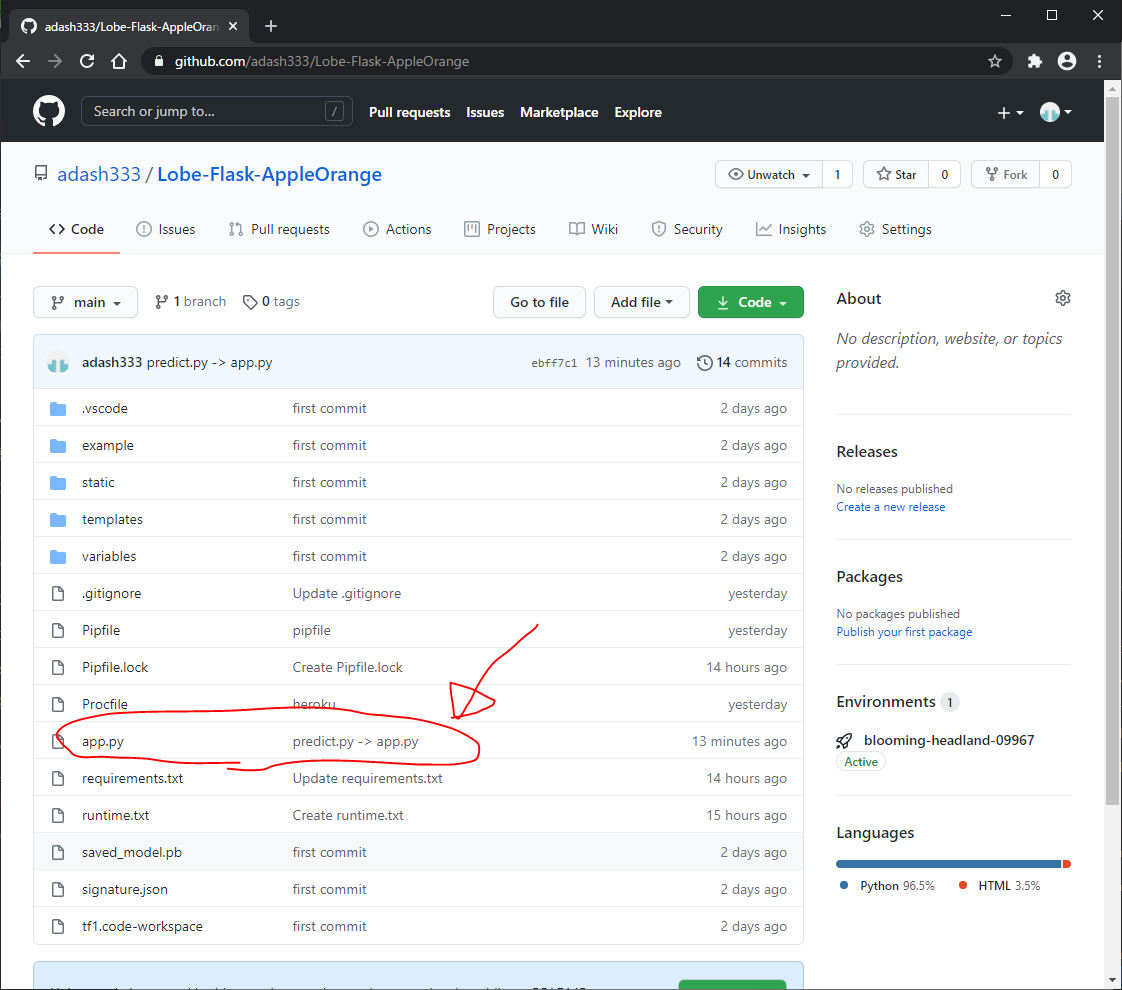Open the Actions tab
The height and width of the screenshot is (990, 1122).
tap(397, 230)
